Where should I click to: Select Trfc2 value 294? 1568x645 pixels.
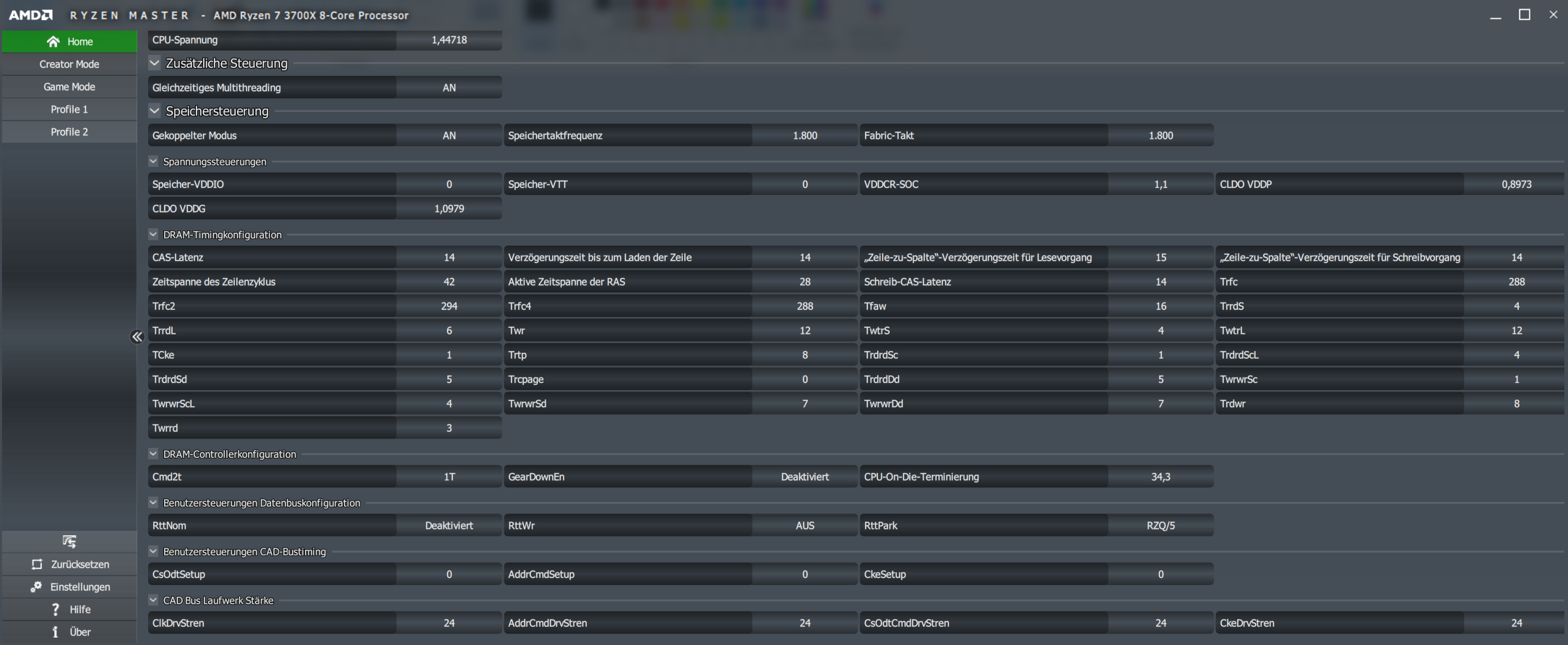pos(449,306)
